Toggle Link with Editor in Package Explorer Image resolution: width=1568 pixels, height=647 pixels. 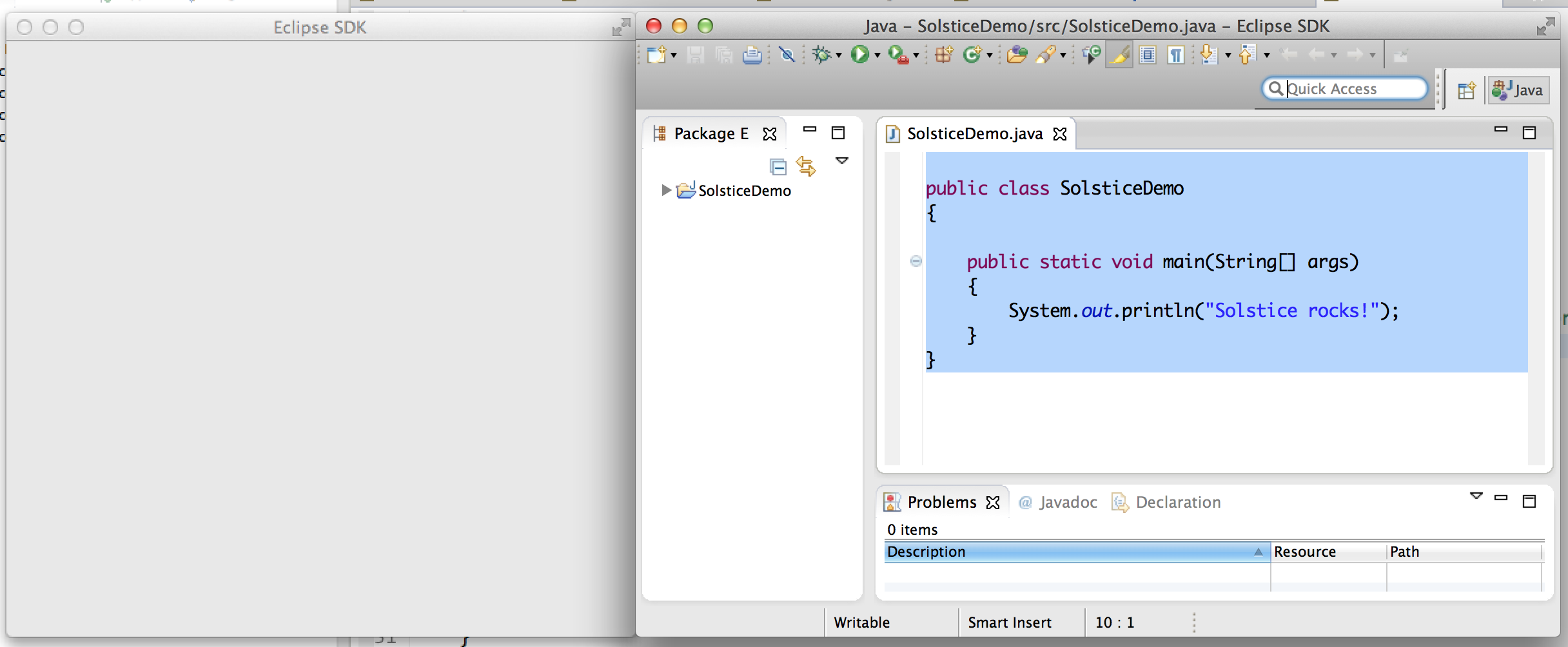(x=806, y=166)
